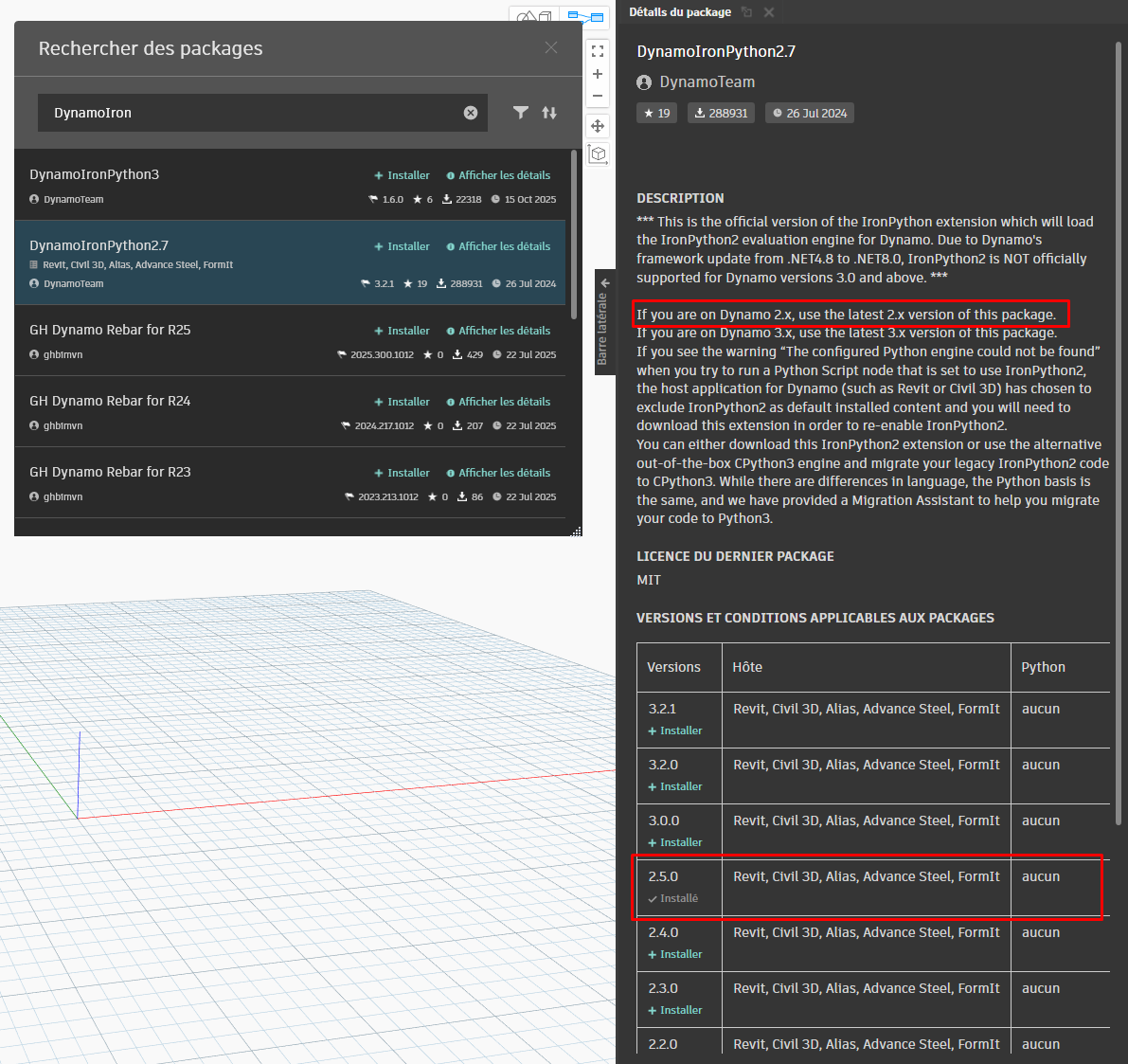
Task: Select the DynamoIronPython3 result title
Action: coord(95,174)
